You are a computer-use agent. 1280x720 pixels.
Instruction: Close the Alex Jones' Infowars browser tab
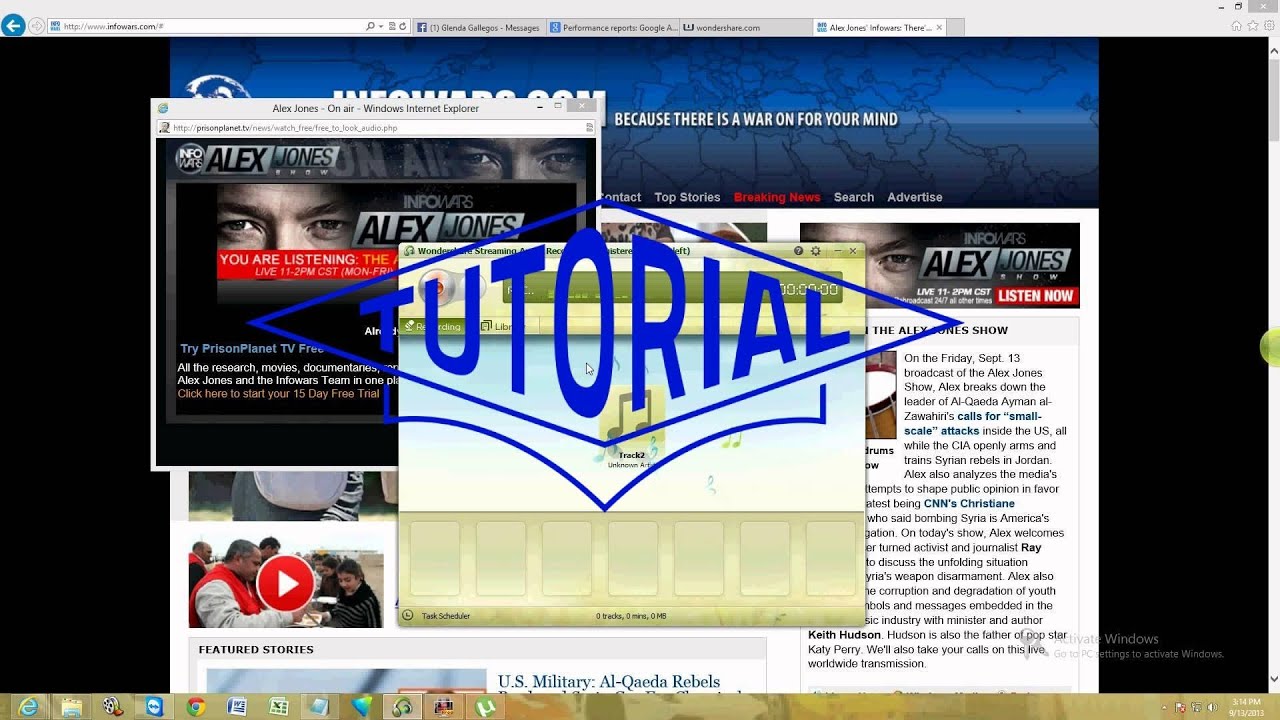point(939,27)
